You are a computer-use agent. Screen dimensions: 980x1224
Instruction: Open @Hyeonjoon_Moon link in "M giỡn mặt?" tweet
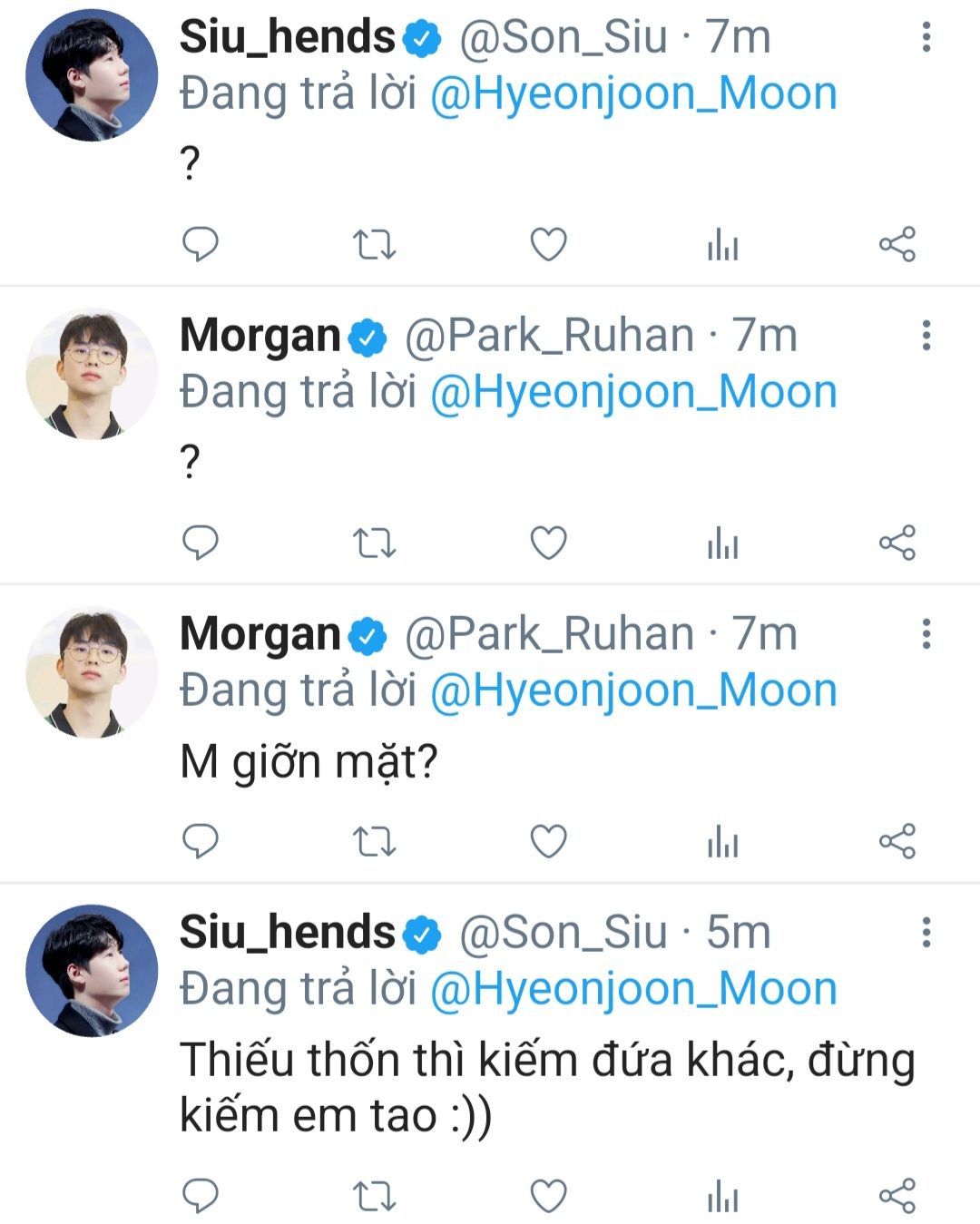[633, 690]
